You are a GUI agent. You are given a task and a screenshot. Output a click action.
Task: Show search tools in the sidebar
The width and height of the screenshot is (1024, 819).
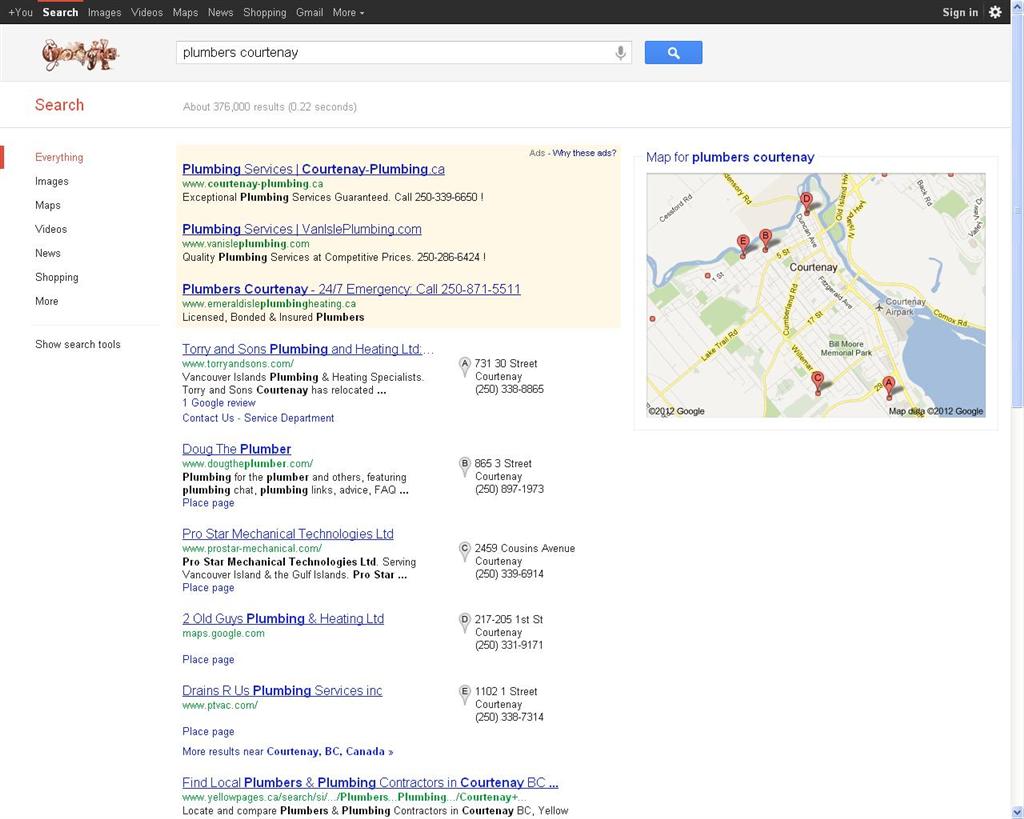78,344
